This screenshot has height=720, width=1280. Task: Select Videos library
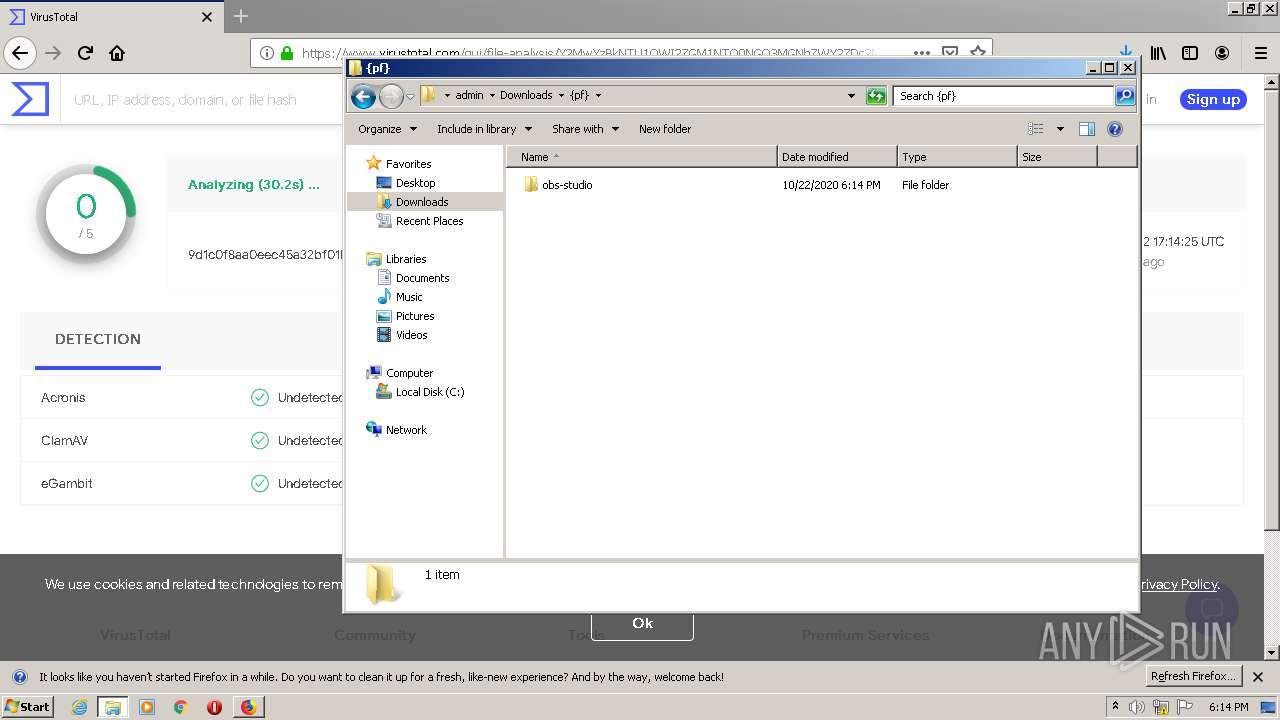(x=411, y=335)
